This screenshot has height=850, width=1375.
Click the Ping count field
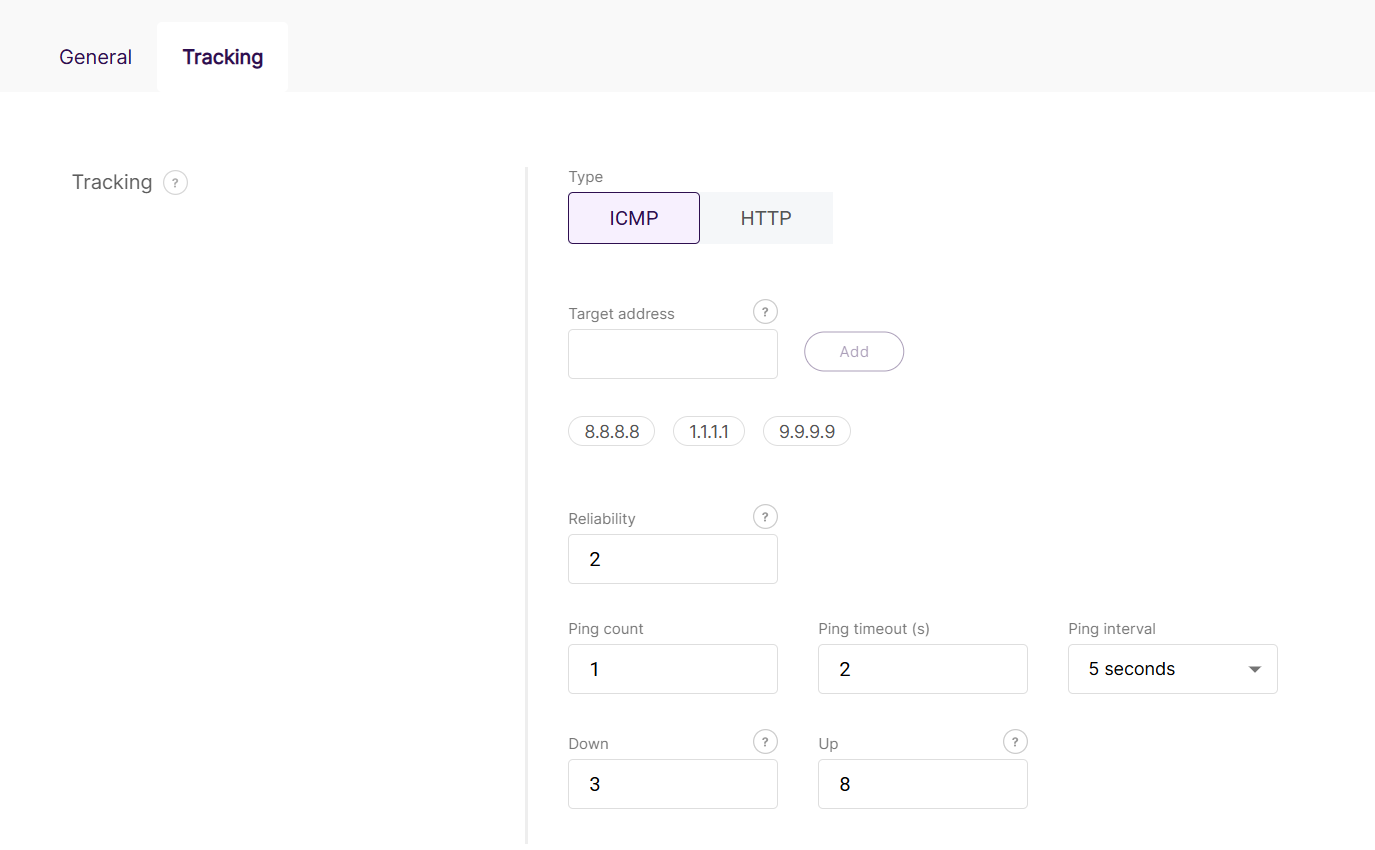pos(673,669)
